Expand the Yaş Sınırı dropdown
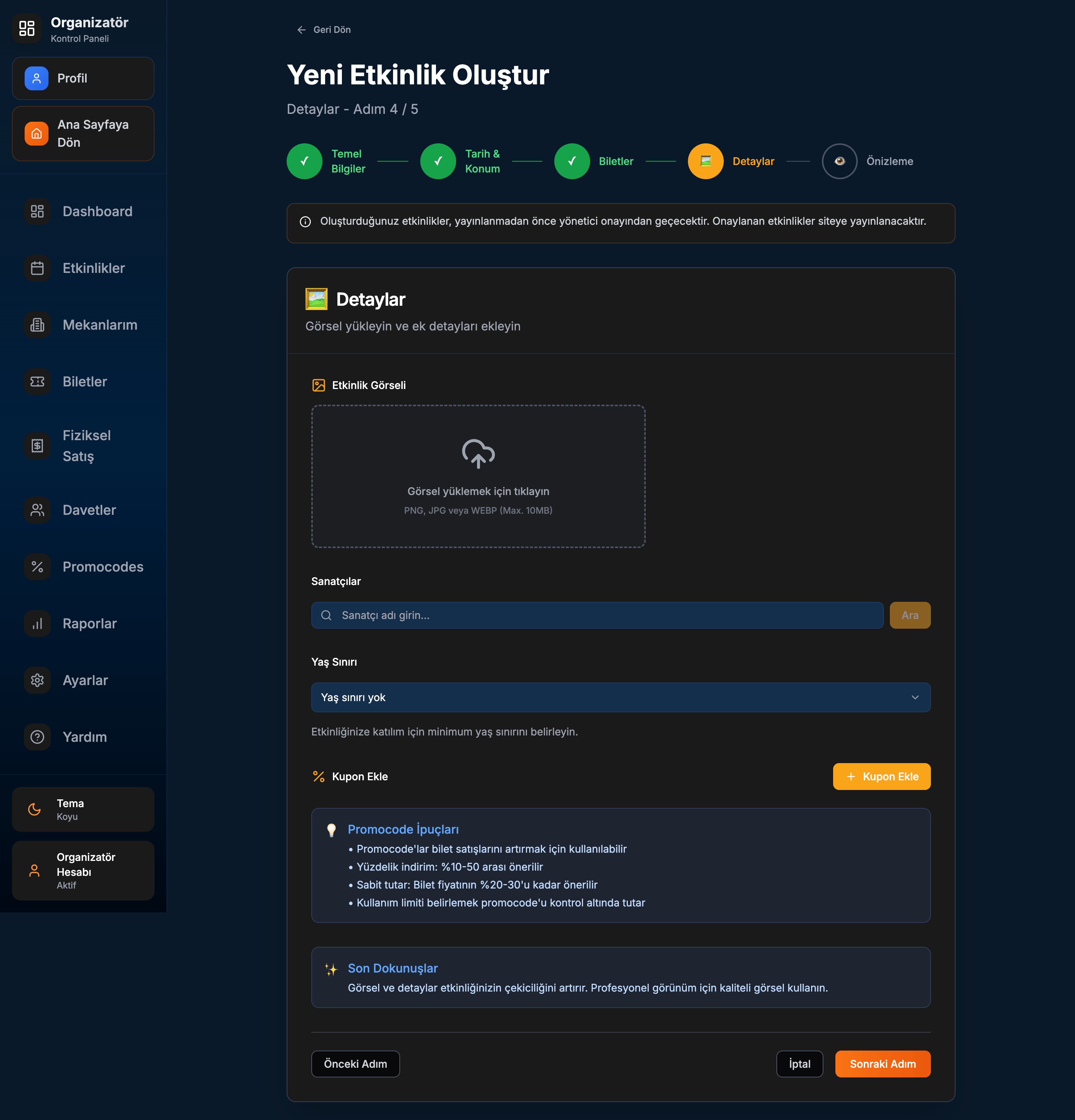 [620, 697]
